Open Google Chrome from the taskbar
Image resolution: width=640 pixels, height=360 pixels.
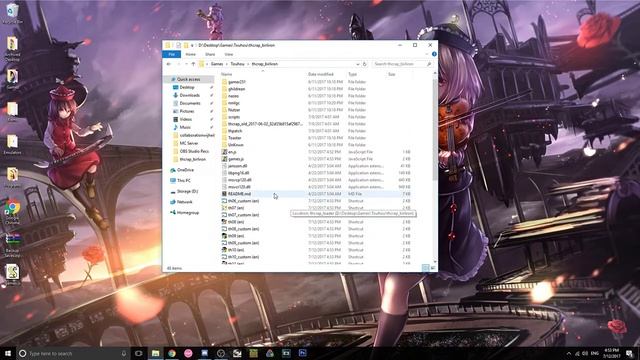pos(172,353)
